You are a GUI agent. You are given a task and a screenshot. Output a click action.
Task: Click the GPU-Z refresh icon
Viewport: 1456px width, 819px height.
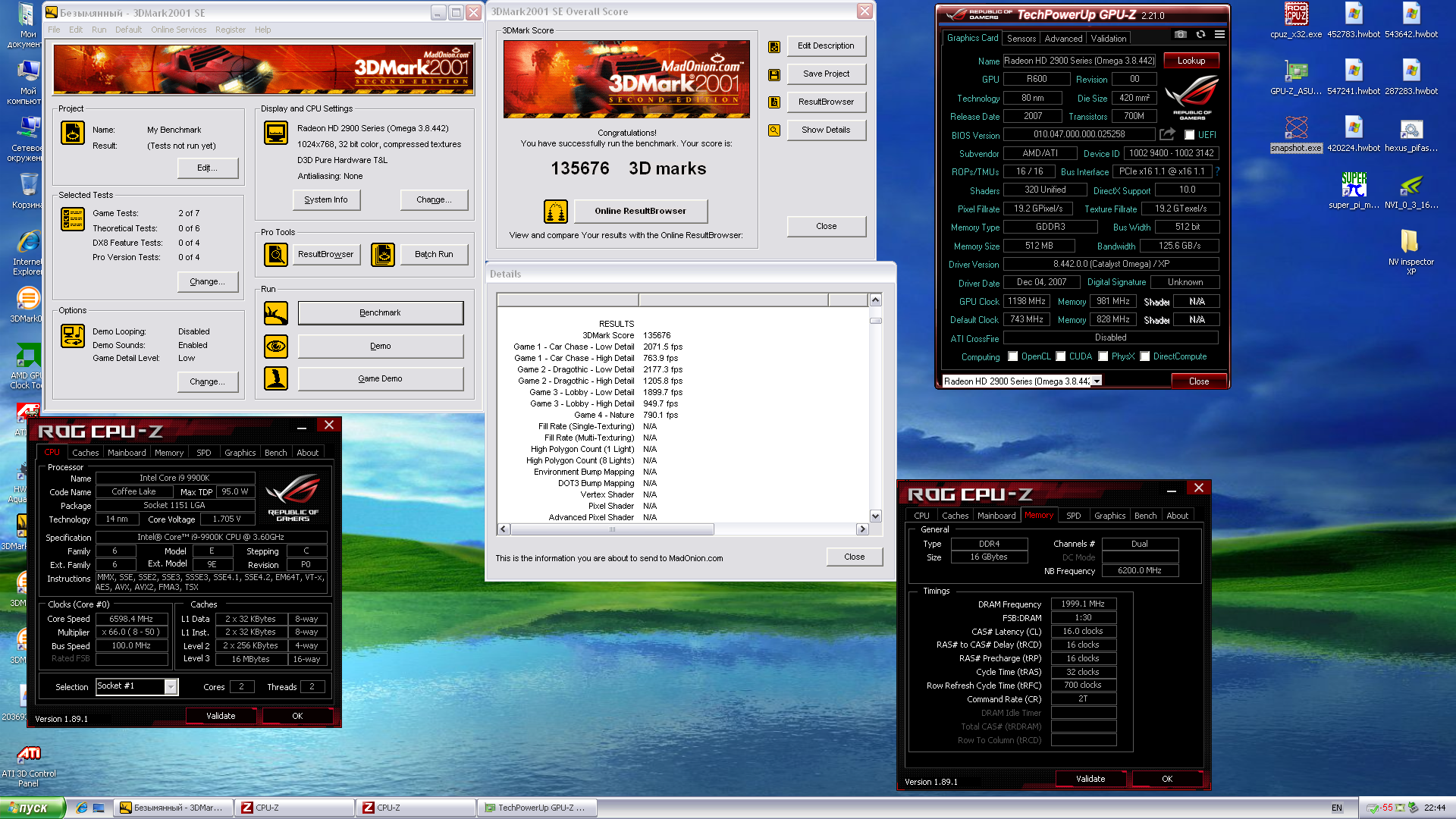(1200, 35)
